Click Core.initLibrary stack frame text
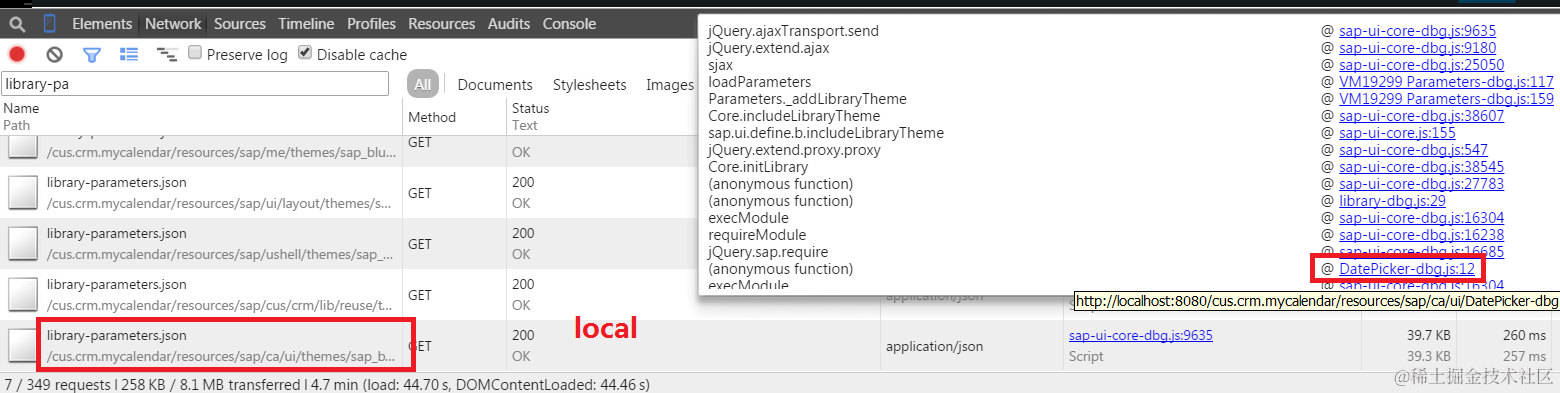 758,167
